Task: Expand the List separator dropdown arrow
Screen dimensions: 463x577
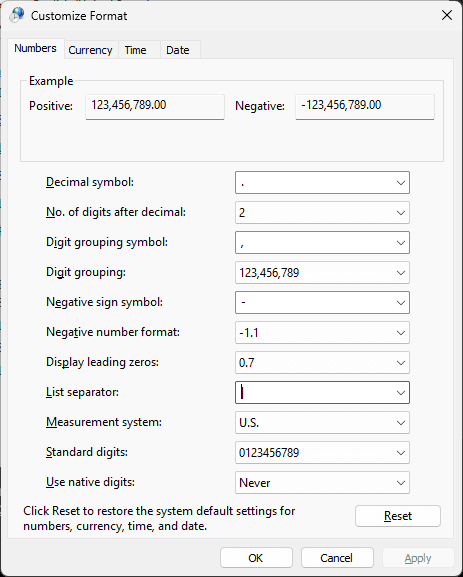Action: (401, 393)
